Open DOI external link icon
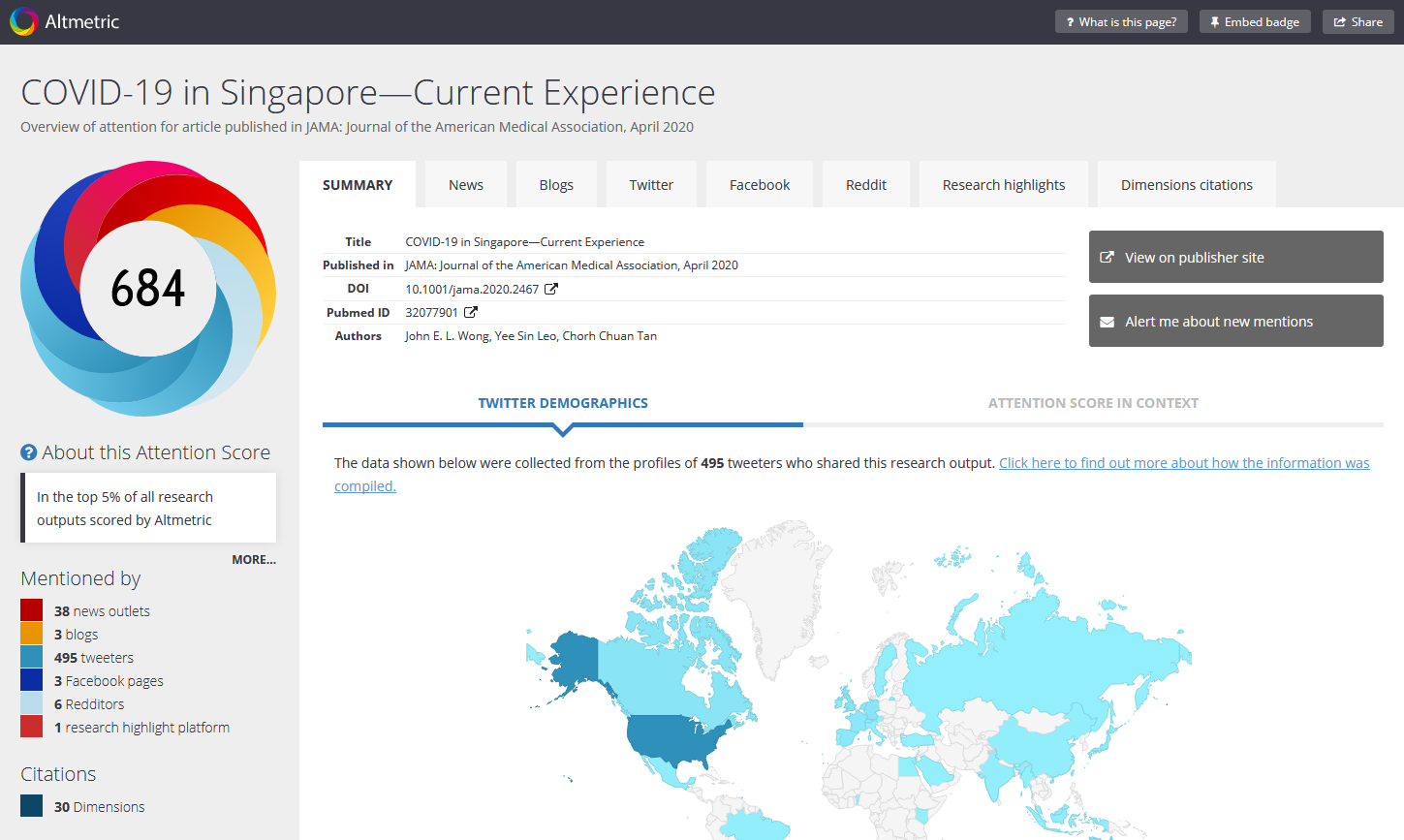 point(551,289)
